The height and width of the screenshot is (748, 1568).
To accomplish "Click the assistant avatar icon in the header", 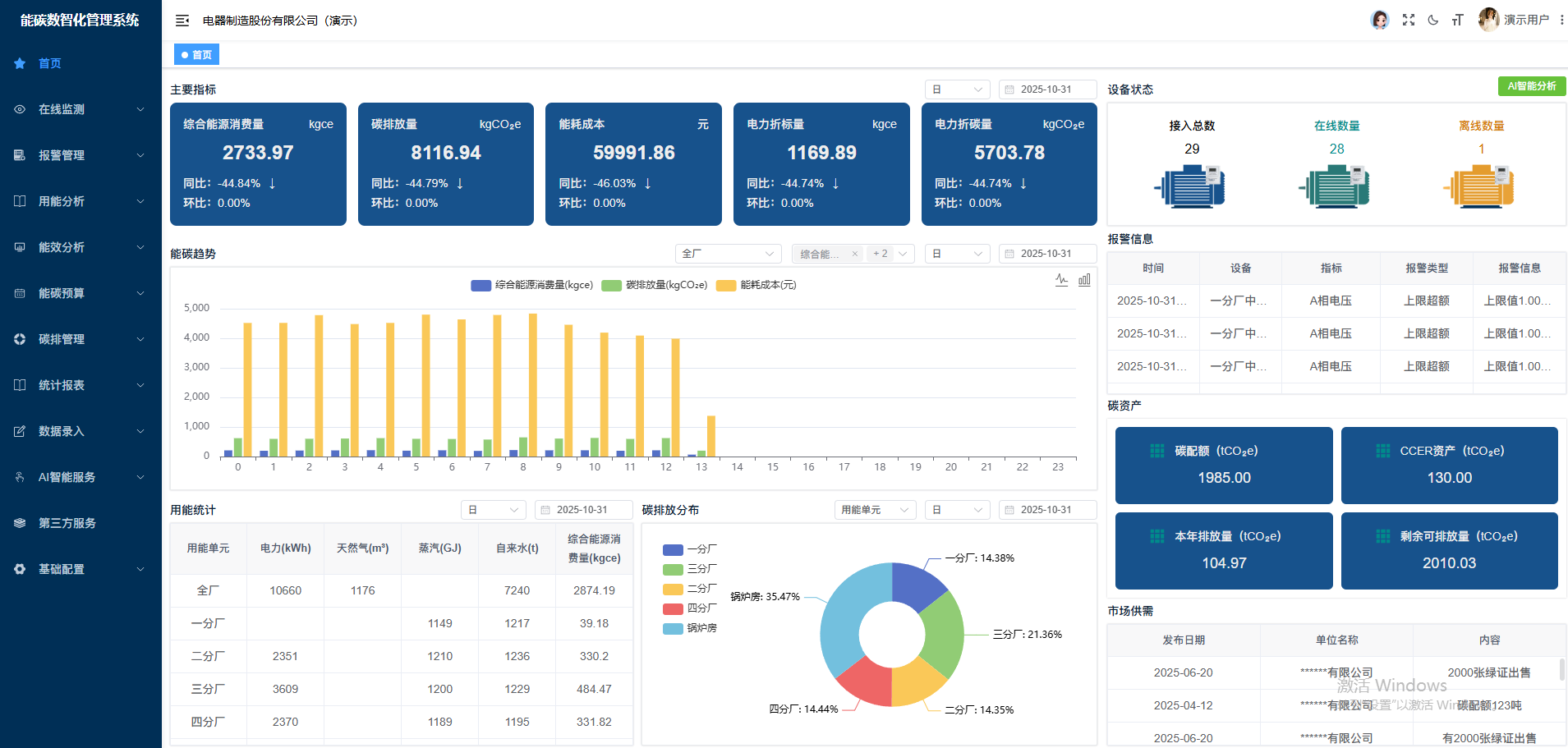I will tap(1380, 20).
